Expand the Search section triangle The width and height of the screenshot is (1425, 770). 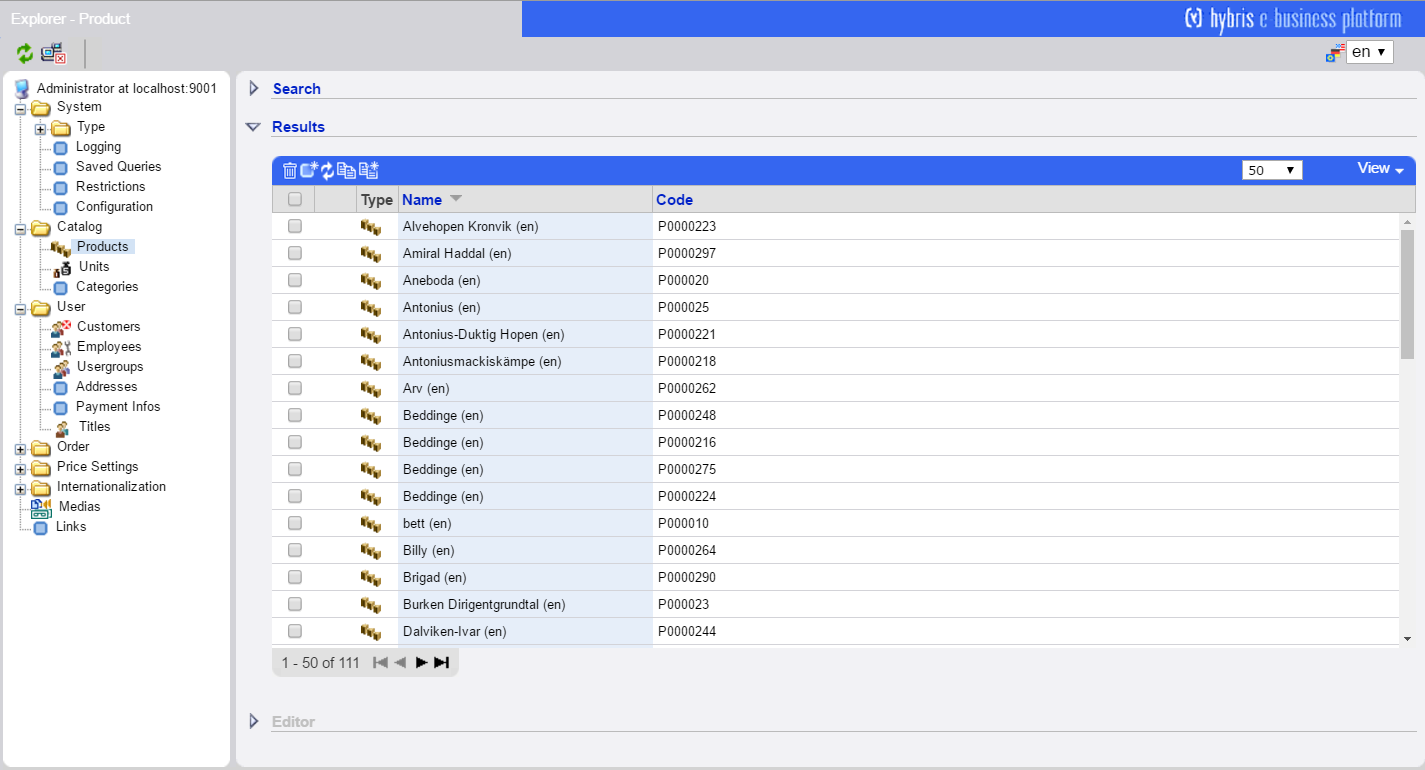[x=254, y=88]
